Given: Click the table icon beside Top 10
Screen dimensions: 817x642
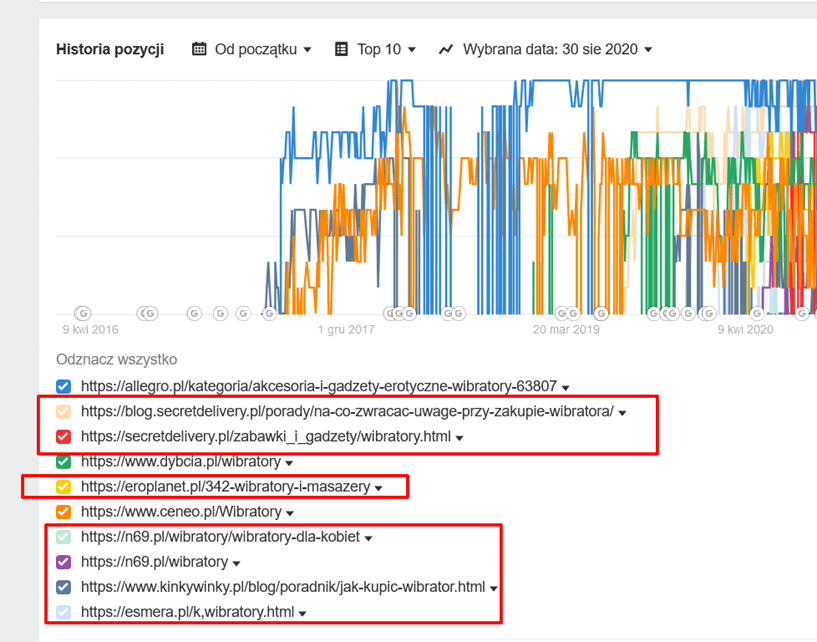Looking at the screenshot, I should 342,49.
